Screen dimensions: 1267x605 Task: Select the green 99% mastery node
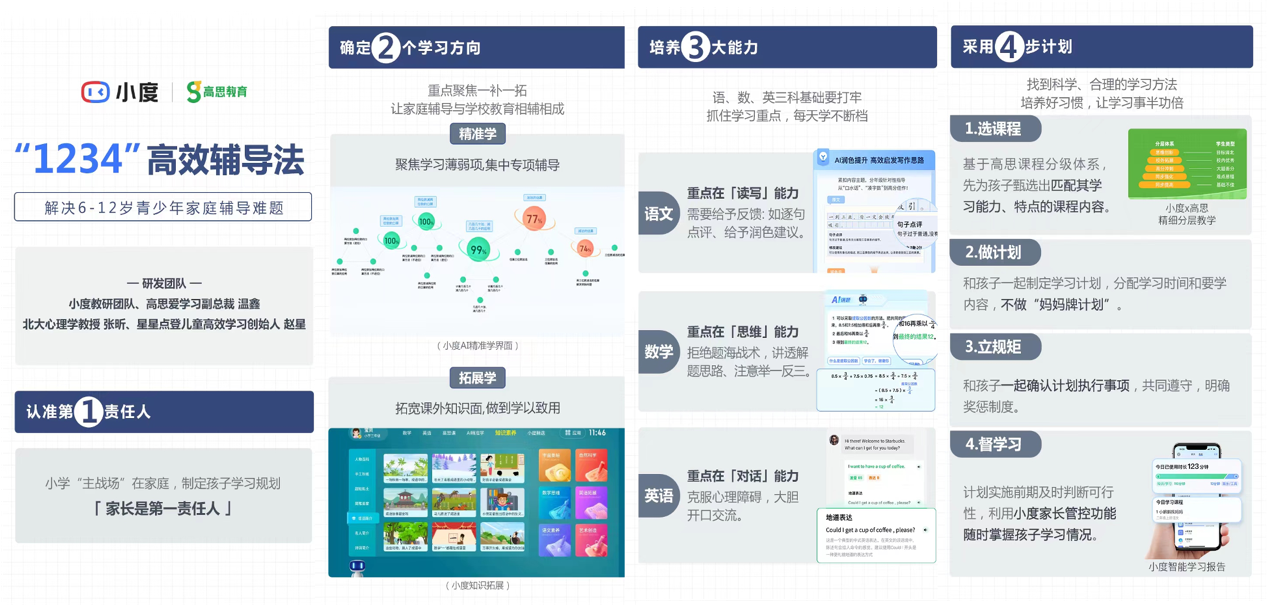[x=477, y=250]
